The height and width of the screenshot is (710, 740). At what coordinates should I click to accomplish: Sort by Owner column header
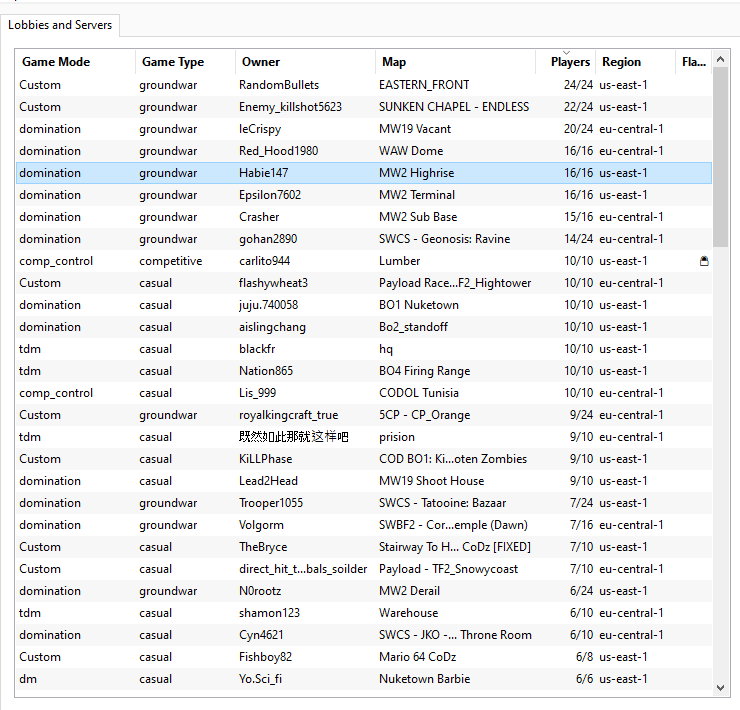305,62
